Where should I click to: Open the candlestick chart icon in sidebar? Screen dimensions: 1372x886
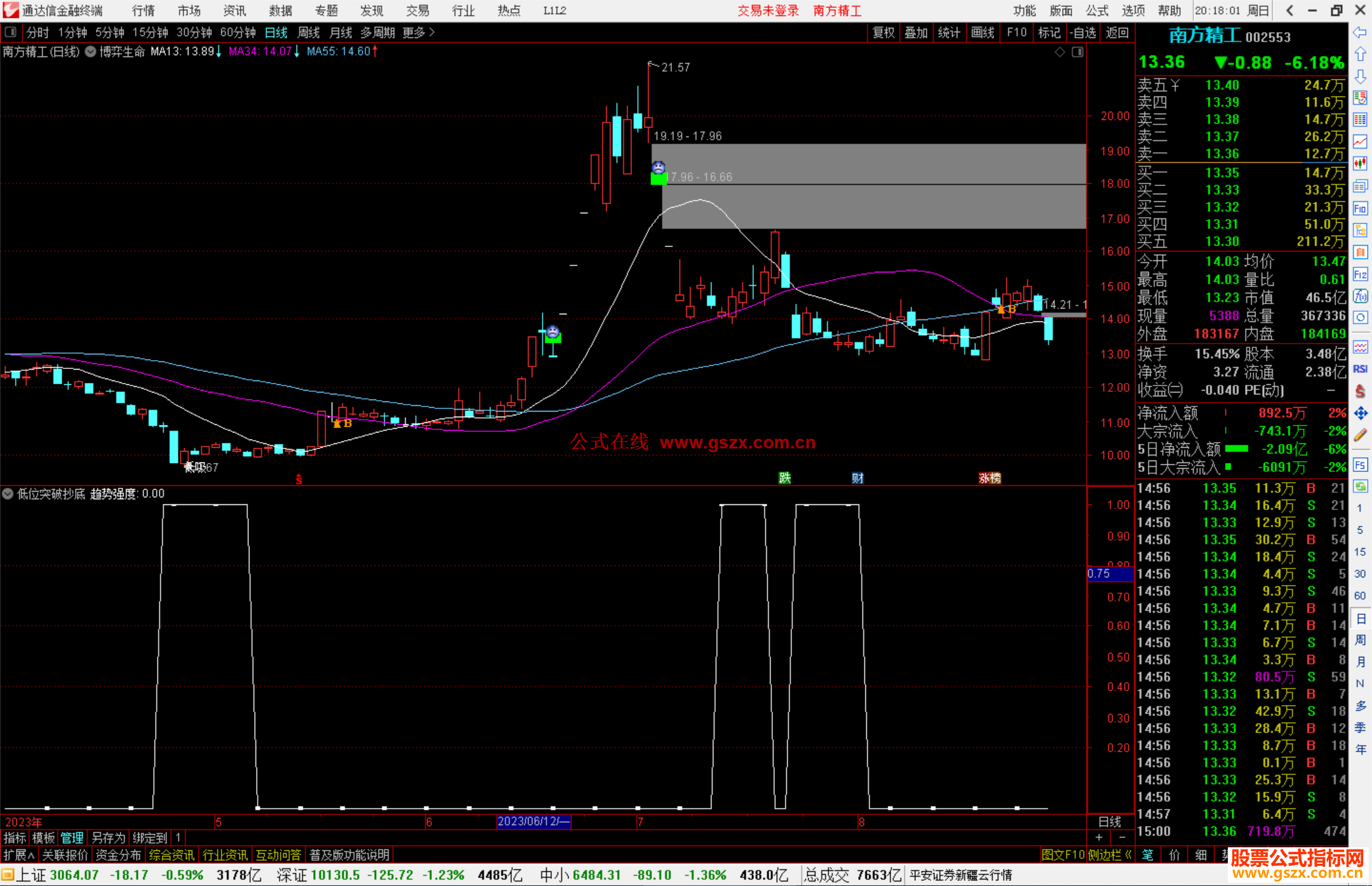(1360, 163)
